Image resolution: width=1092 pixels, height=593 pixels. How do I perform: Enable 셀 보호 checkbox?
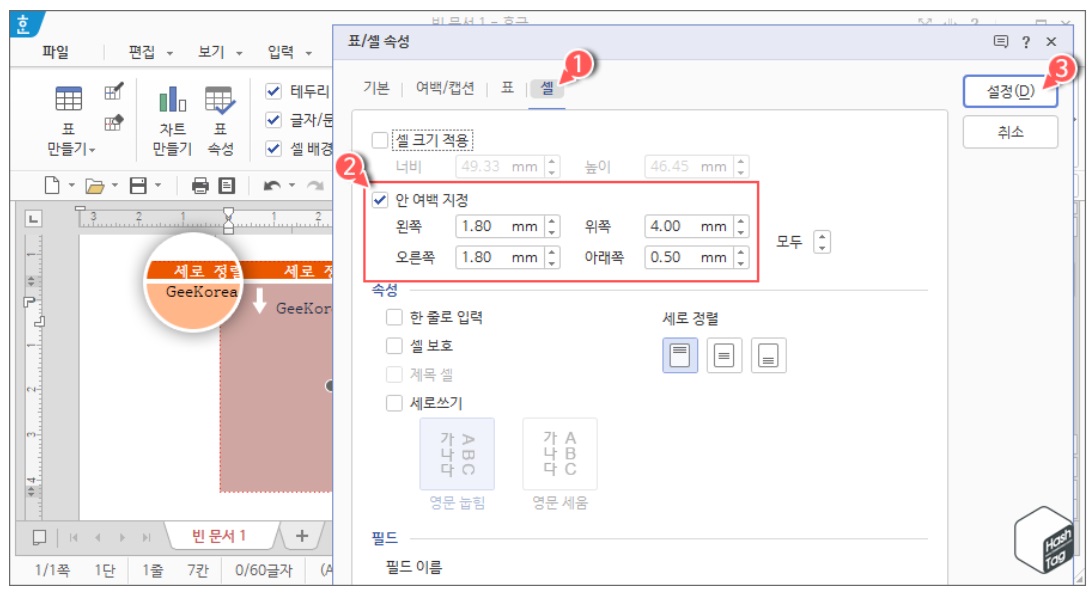click(394, 346)
